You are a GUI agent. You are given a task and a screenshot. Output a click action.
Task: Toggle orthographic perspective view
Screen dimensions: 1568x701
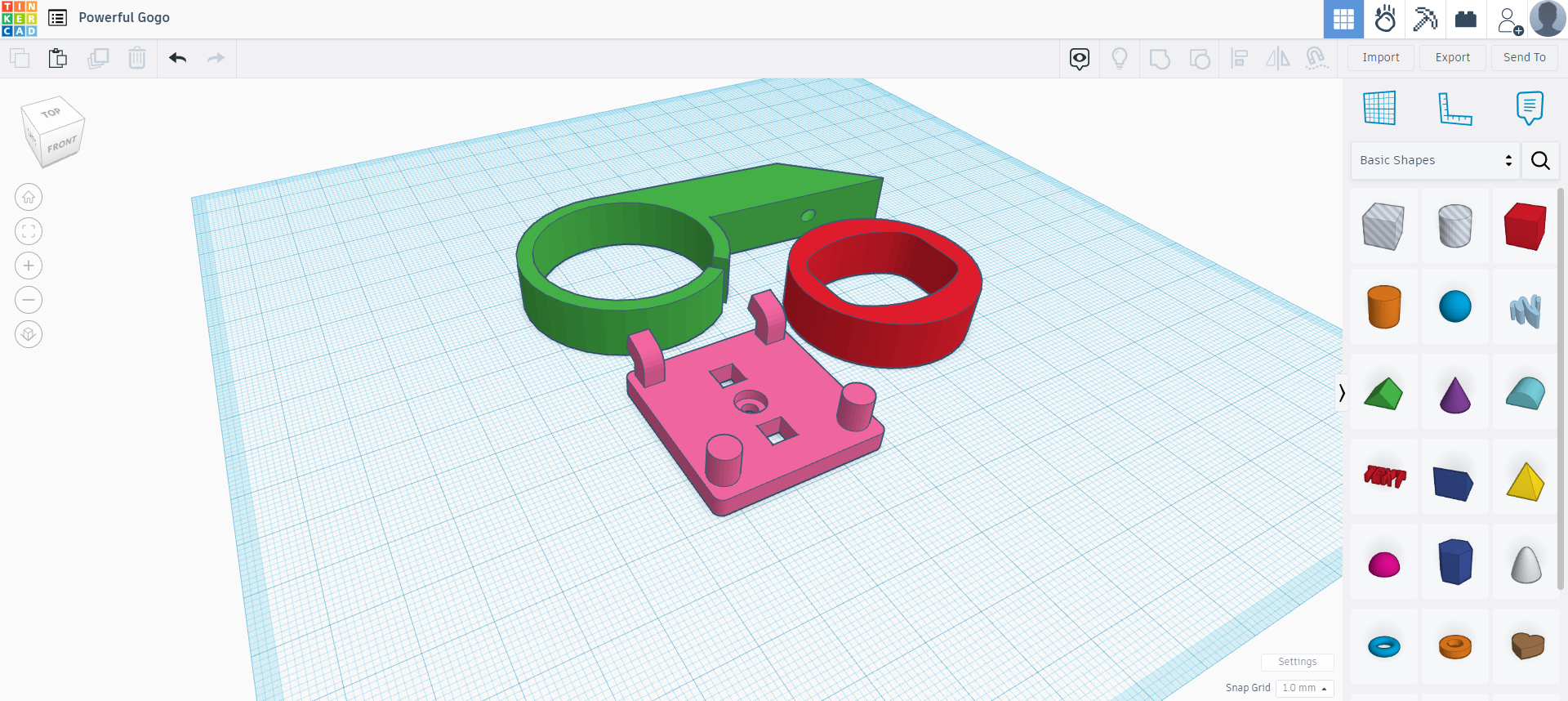tap(29, 334)
